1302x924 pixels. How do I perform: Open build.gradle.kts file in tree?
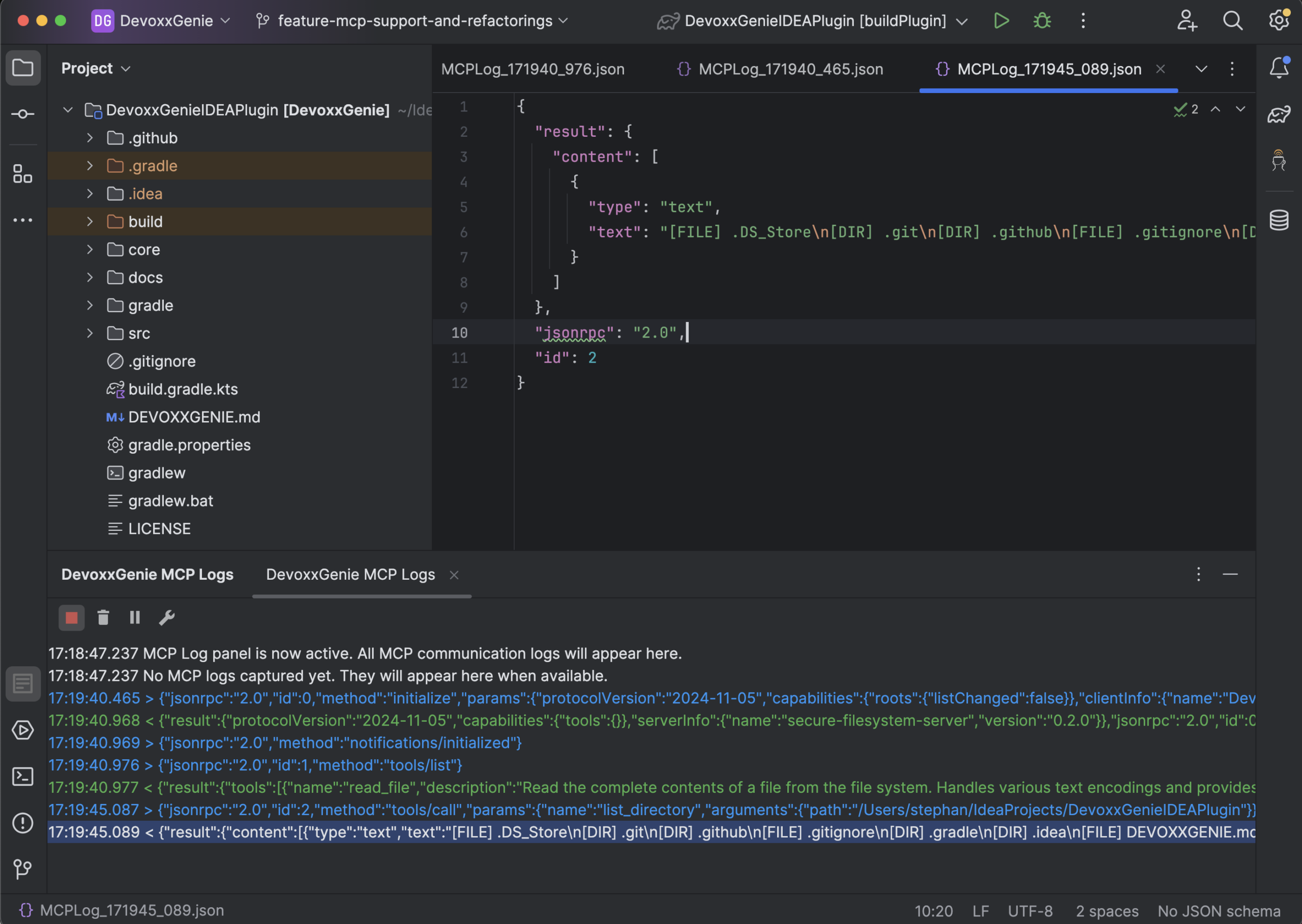click(x=183, y=389)
